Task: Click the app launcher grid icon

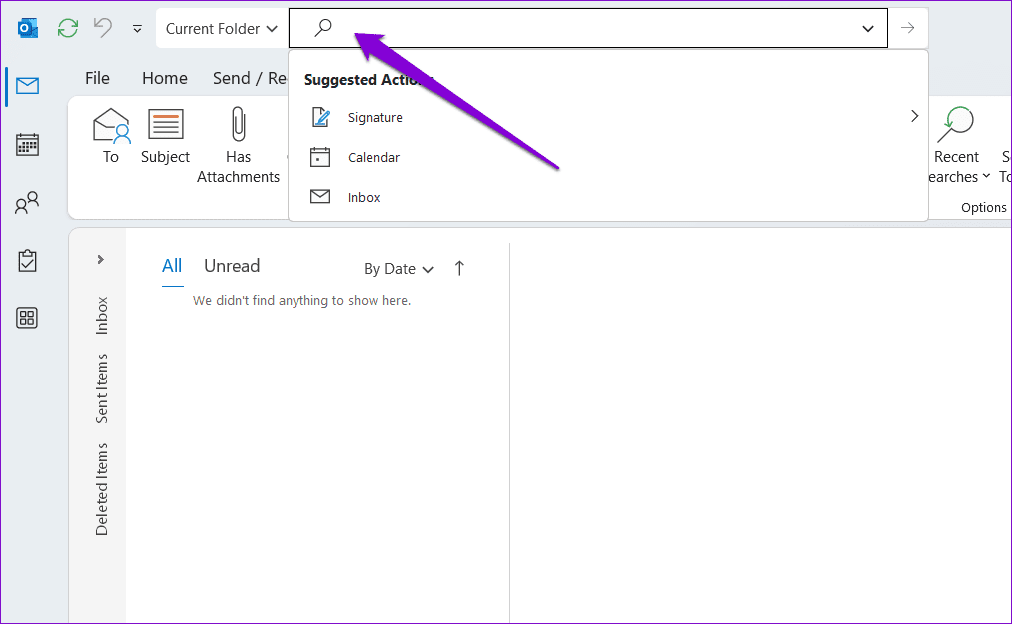Action: [x=27, y=318]
